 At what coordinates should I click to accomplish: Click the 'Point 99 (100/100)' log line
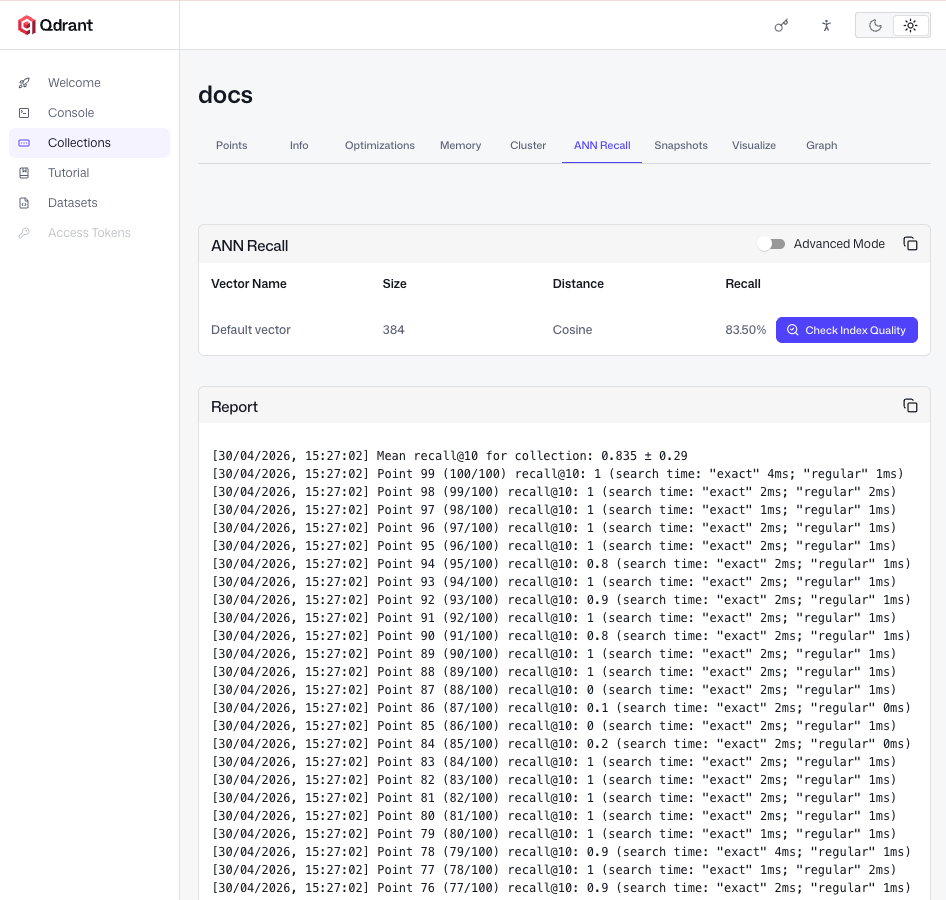[557, 474]
